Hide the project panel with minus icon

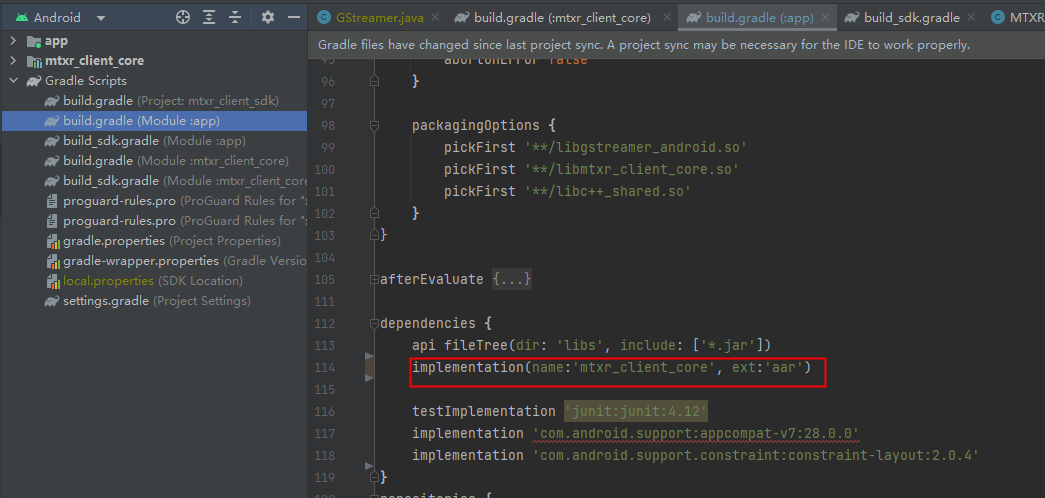(294, 18)
